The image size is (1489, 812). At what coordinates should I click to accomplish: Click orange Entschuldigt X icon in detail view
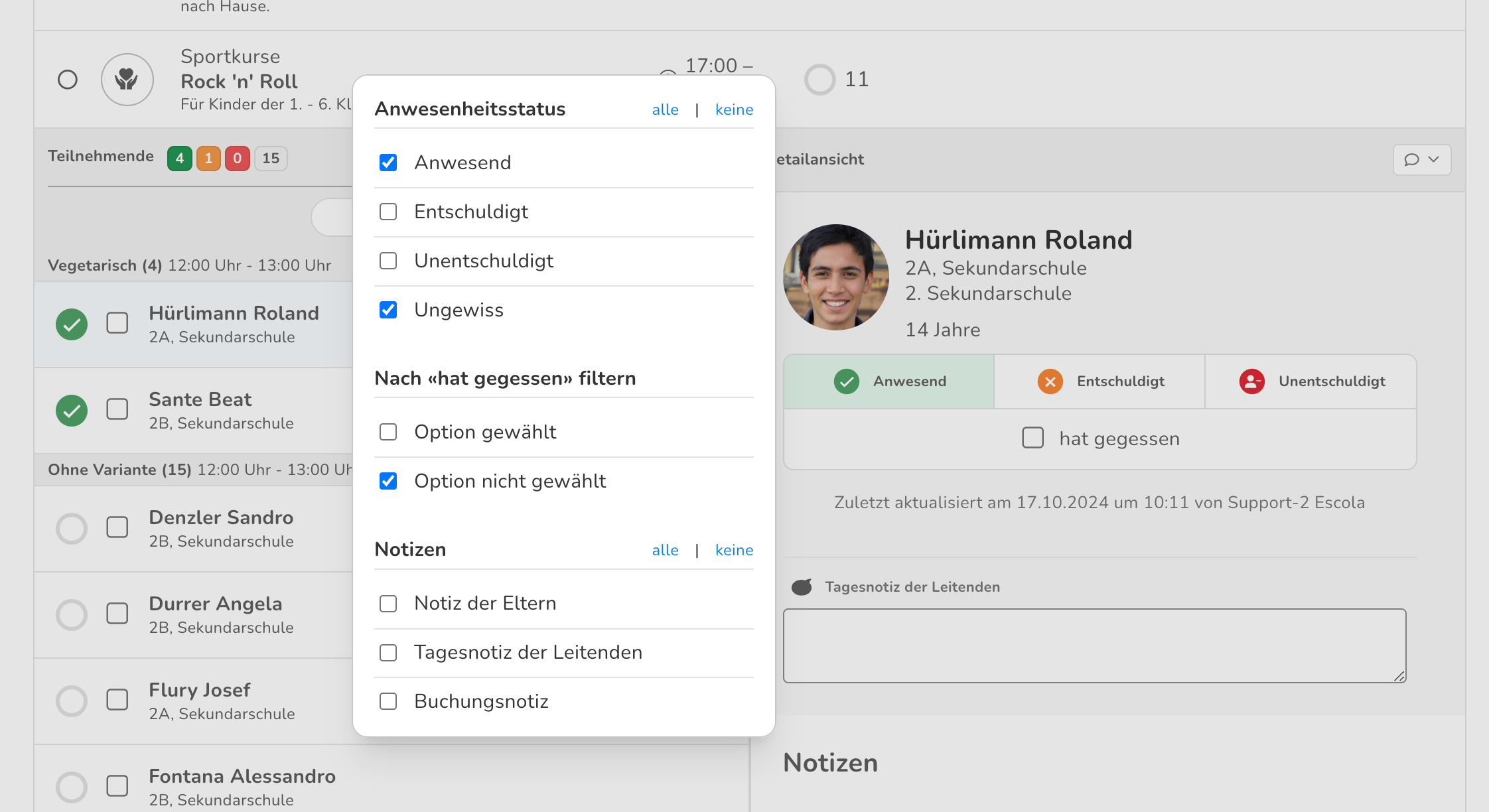1050,381
